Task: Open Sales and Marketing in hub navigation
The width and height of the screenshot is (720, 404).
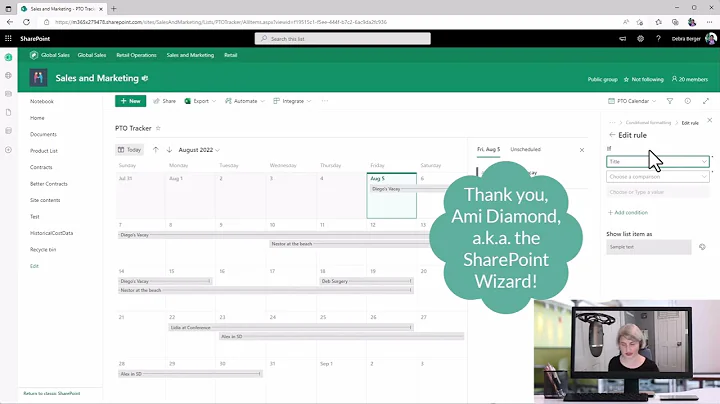Action: click(x=190, y=55)
